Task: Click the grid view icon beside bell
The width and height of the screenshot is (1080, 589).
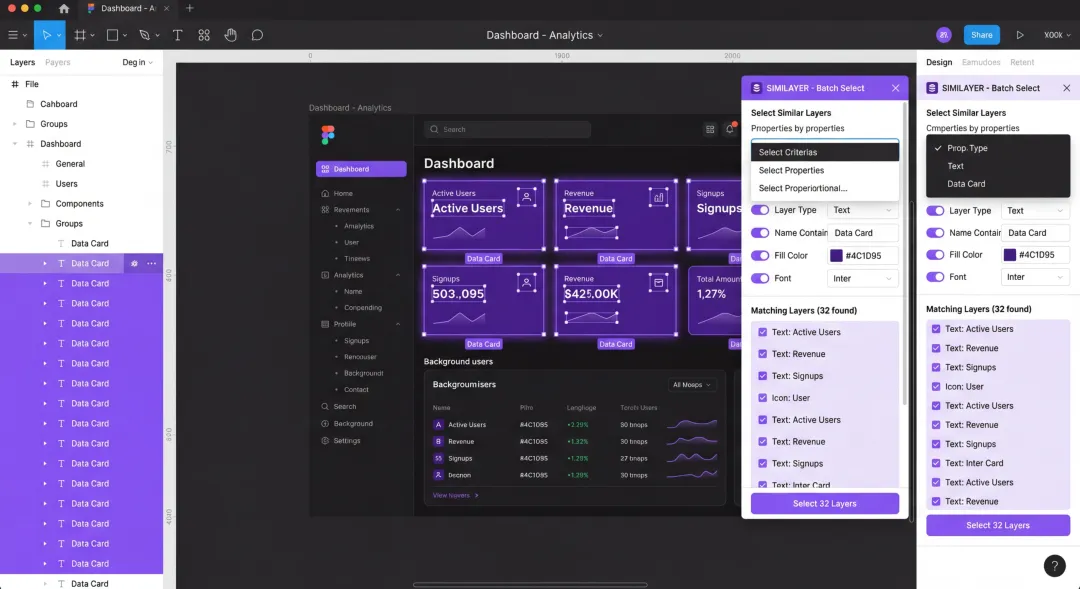Action: pyautogui.click(x=710, y=130)
